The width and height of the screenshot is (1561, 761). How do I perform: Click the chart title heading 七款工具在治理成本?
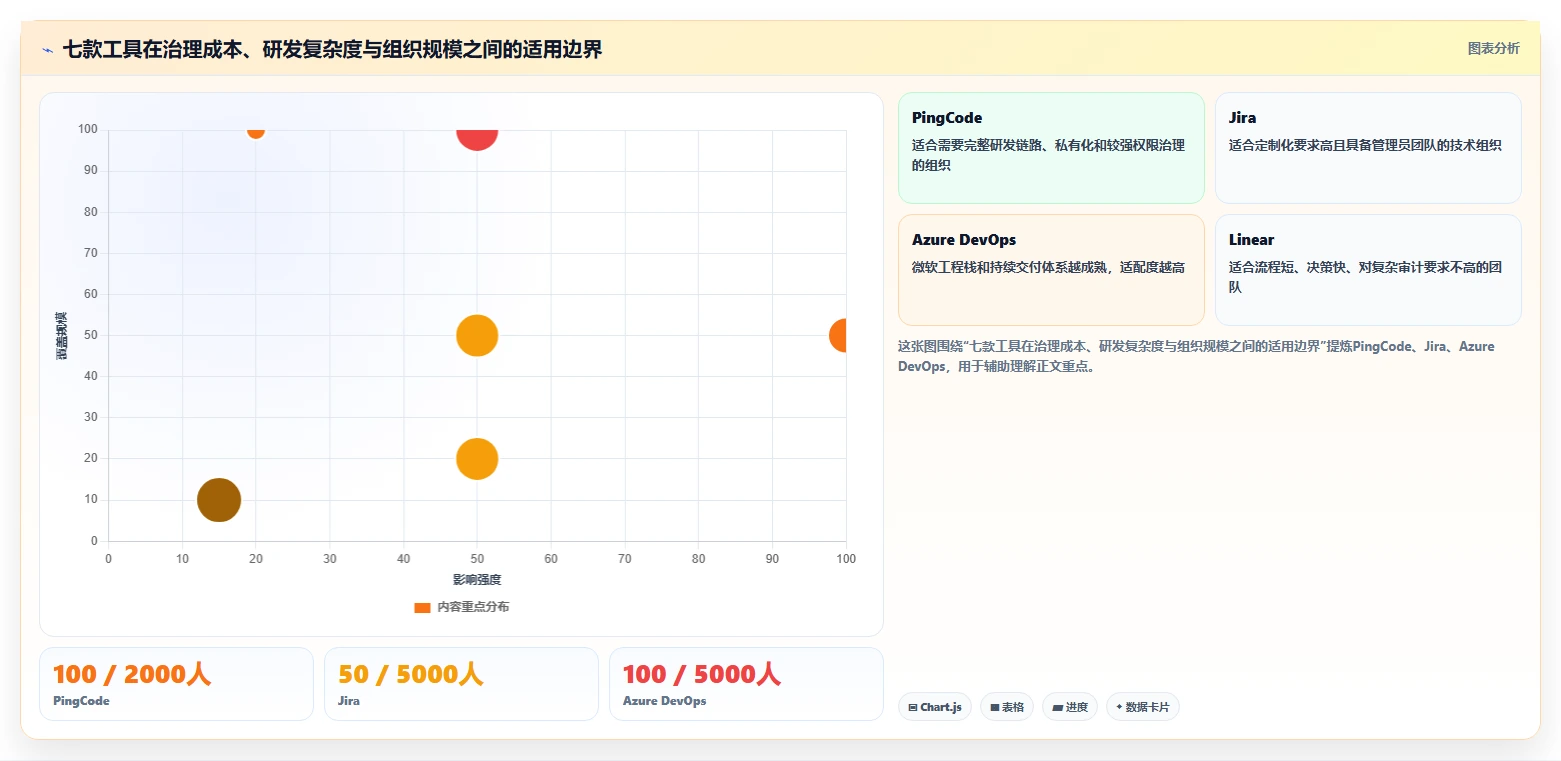pos(333,49)
